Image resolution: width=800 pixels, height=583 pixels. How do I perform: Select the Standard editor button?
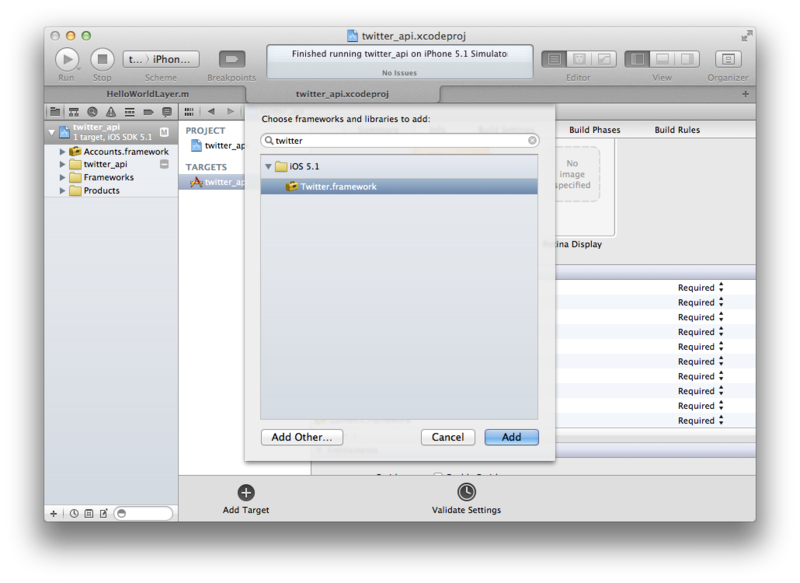point(554,59)
